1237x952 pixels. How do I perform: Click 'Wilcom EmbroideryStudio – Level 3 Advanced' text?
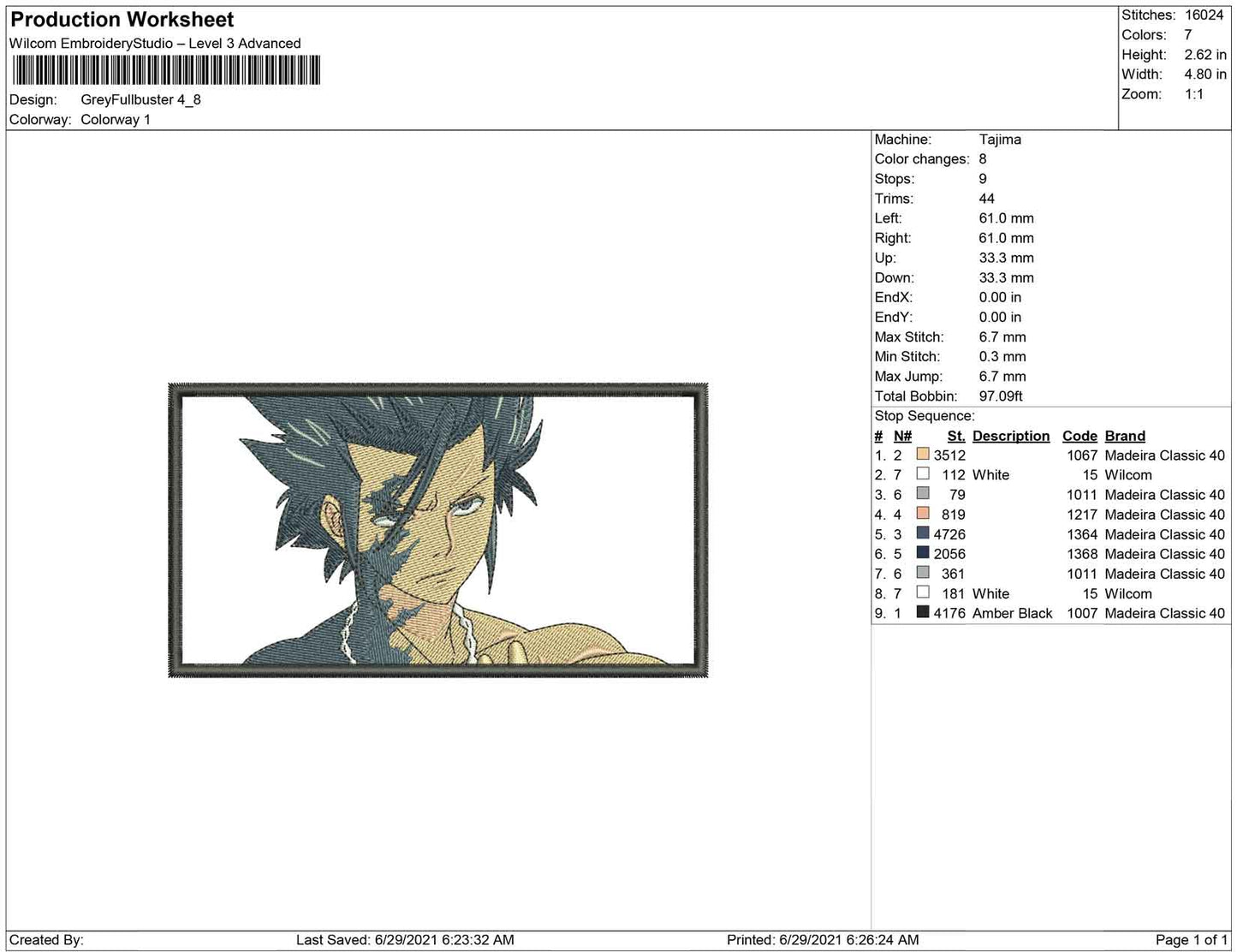(155, 44)
